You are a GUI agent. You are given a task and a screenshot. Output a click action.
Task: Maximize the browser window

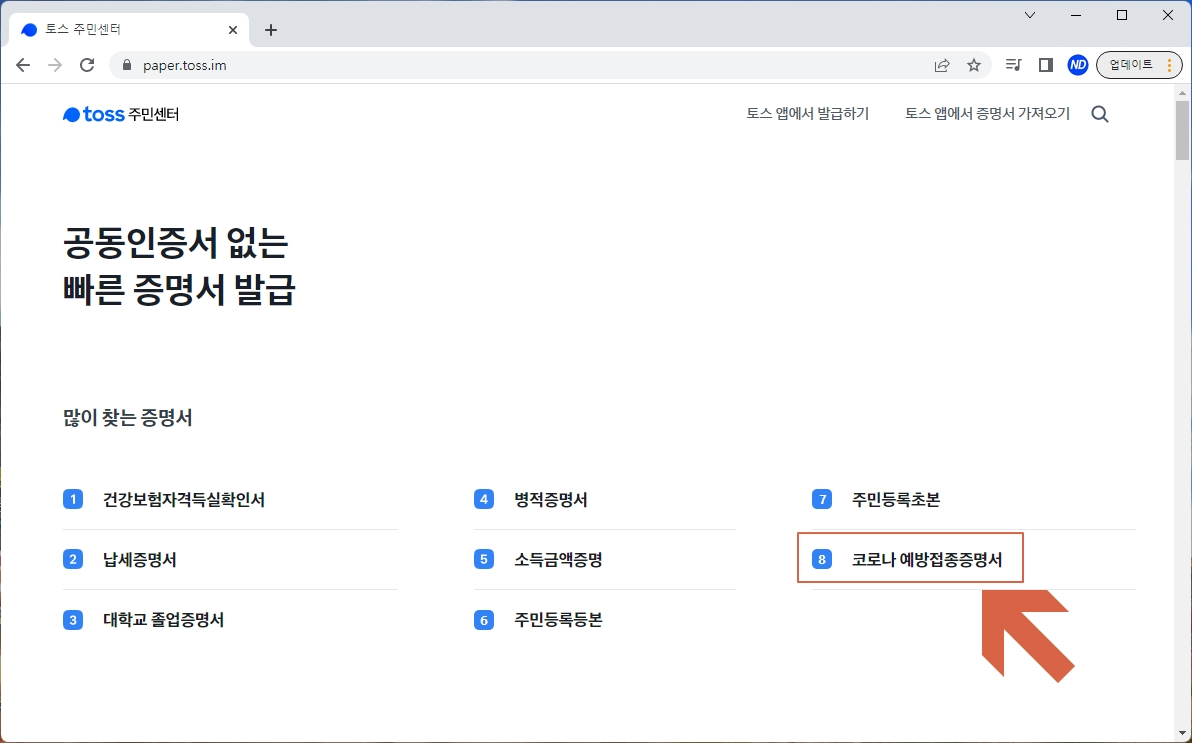1122,15
